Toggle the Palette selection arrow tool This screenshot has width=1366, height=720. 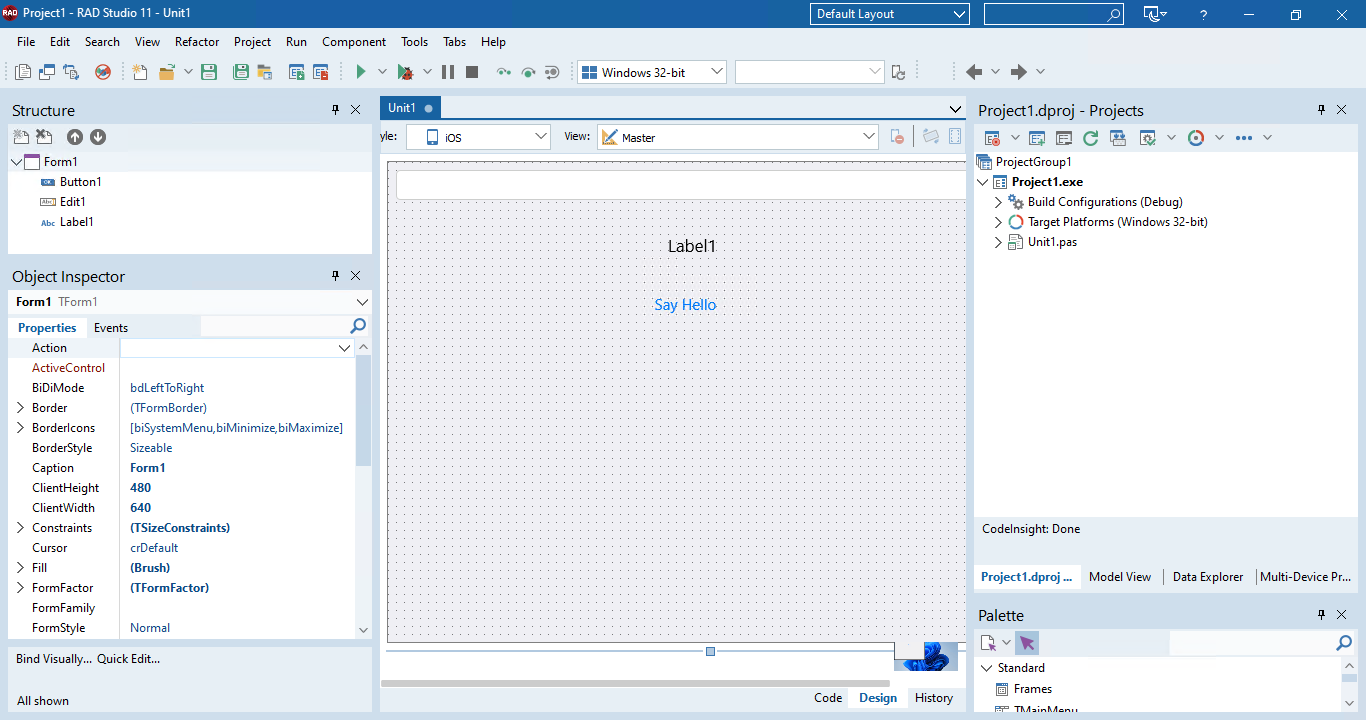click(x=1027, y=643)
